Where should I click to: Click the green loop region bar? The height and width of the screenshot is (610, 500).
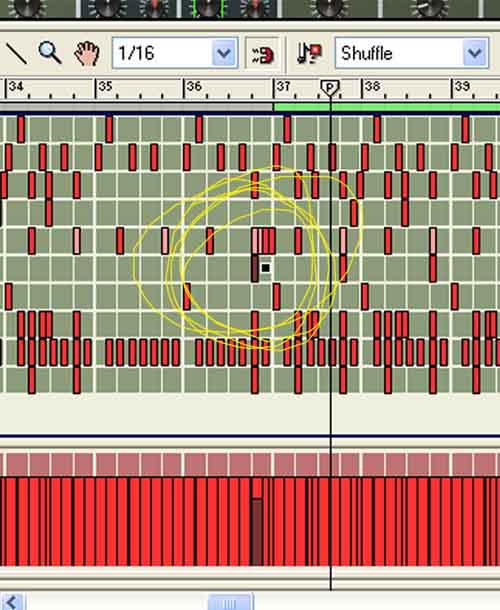point(387,107)
